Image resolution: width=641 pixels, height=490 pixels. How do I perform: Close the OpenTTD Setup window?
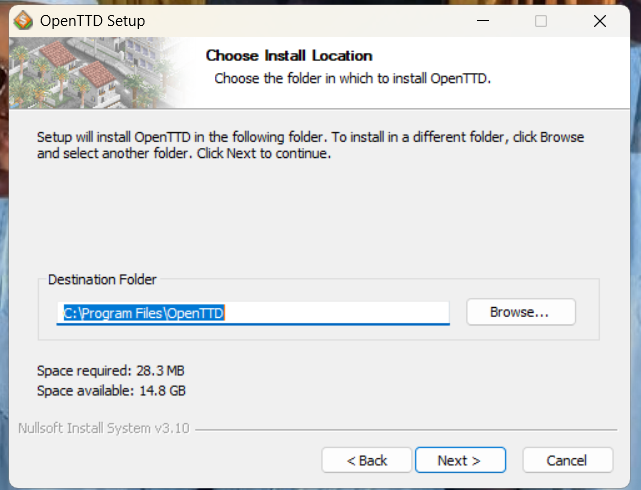pos(599,21)
